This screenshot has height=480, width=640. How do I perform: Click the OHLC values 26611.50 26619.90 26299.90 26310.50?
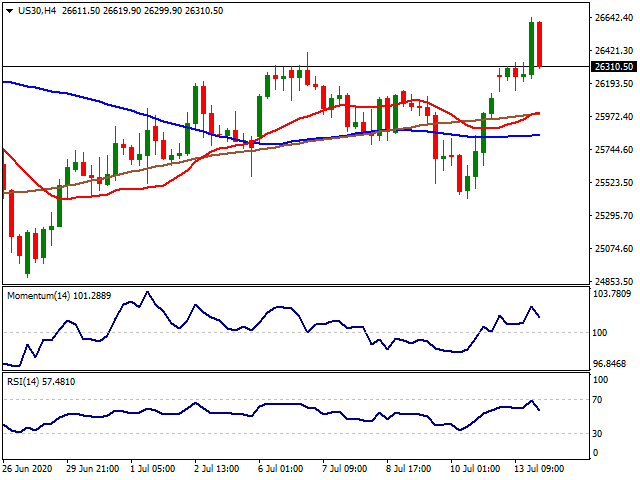[x=142, y=11]
